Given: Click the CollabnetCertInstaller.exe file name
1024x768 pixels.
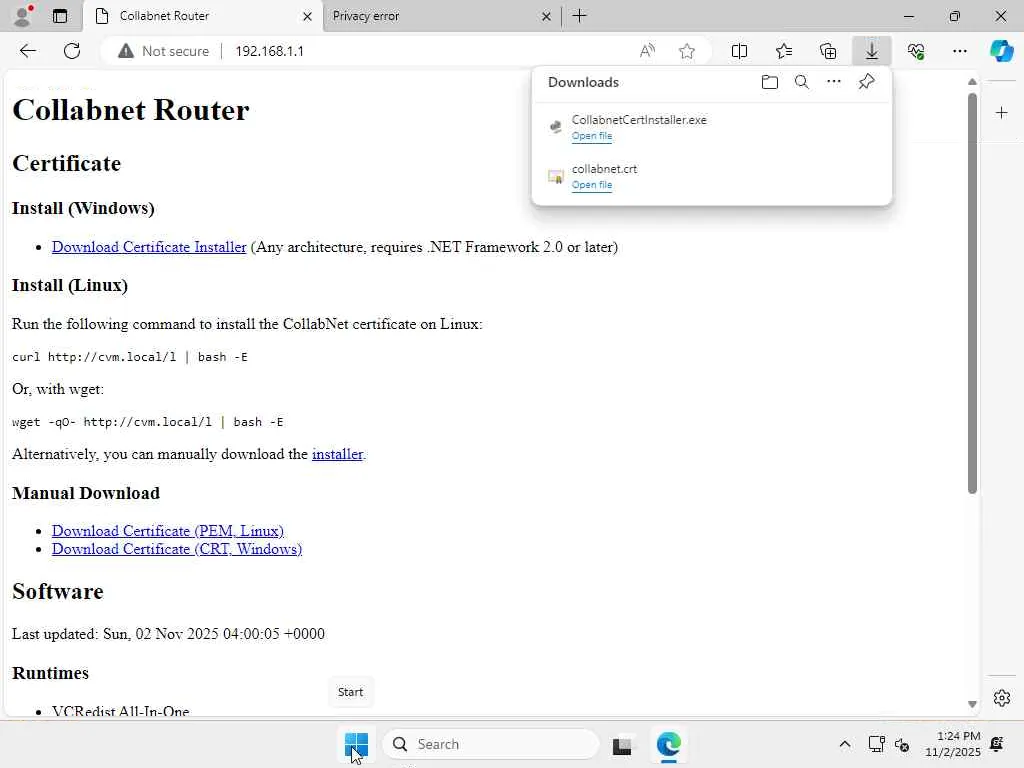Looking at the screenshot, I should coord(639,120).
